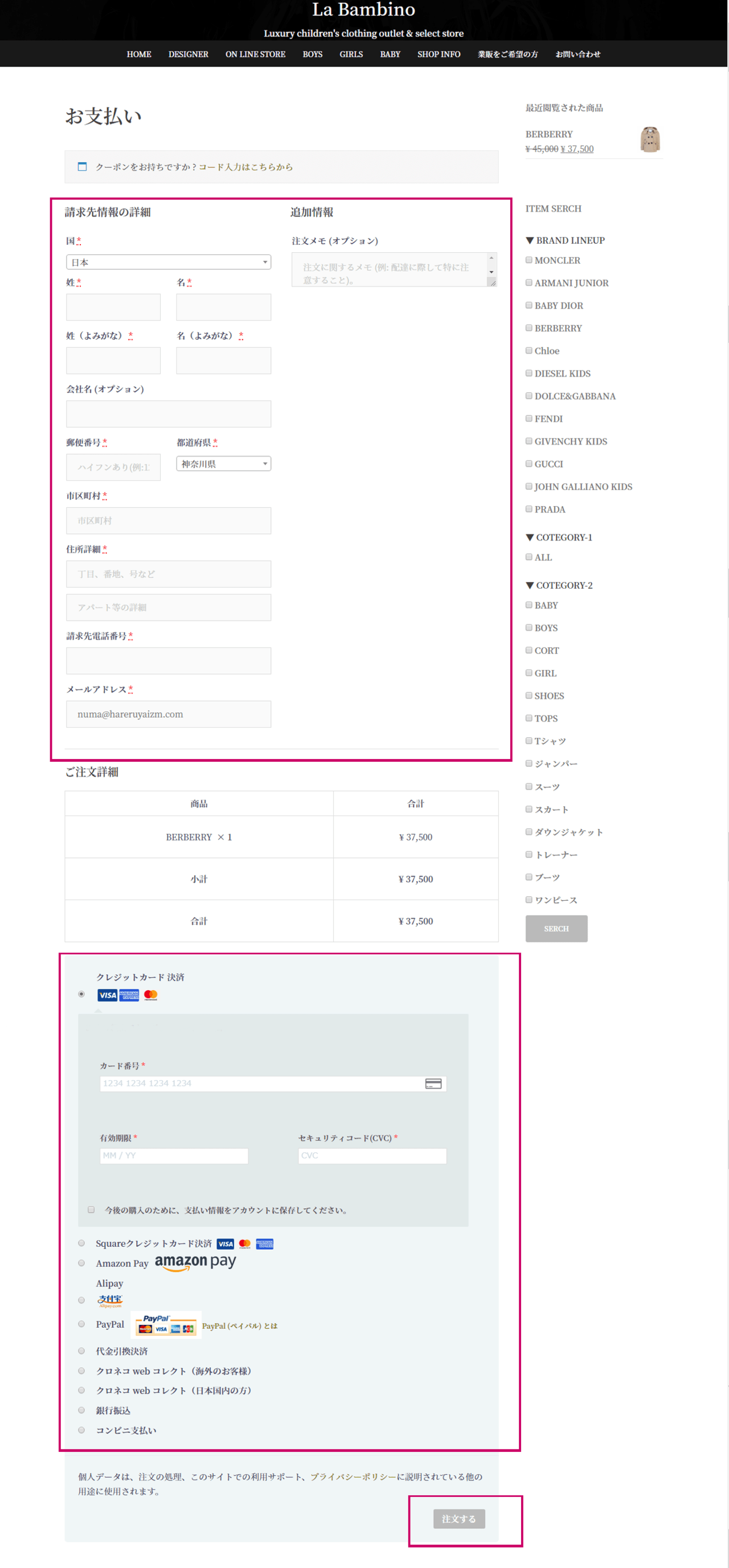The height and width of the screenshot is (1568, 729).
Task: Select Amazon Pay payment option
Action: coord(81,1263)
